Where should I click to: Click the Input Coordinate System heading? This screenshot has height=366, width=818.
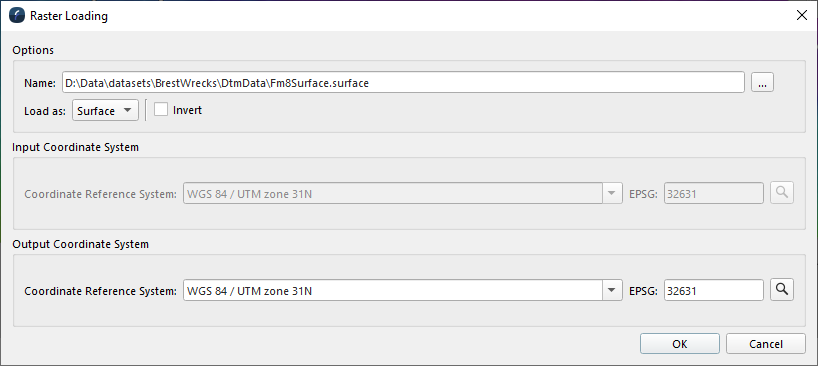76,147
